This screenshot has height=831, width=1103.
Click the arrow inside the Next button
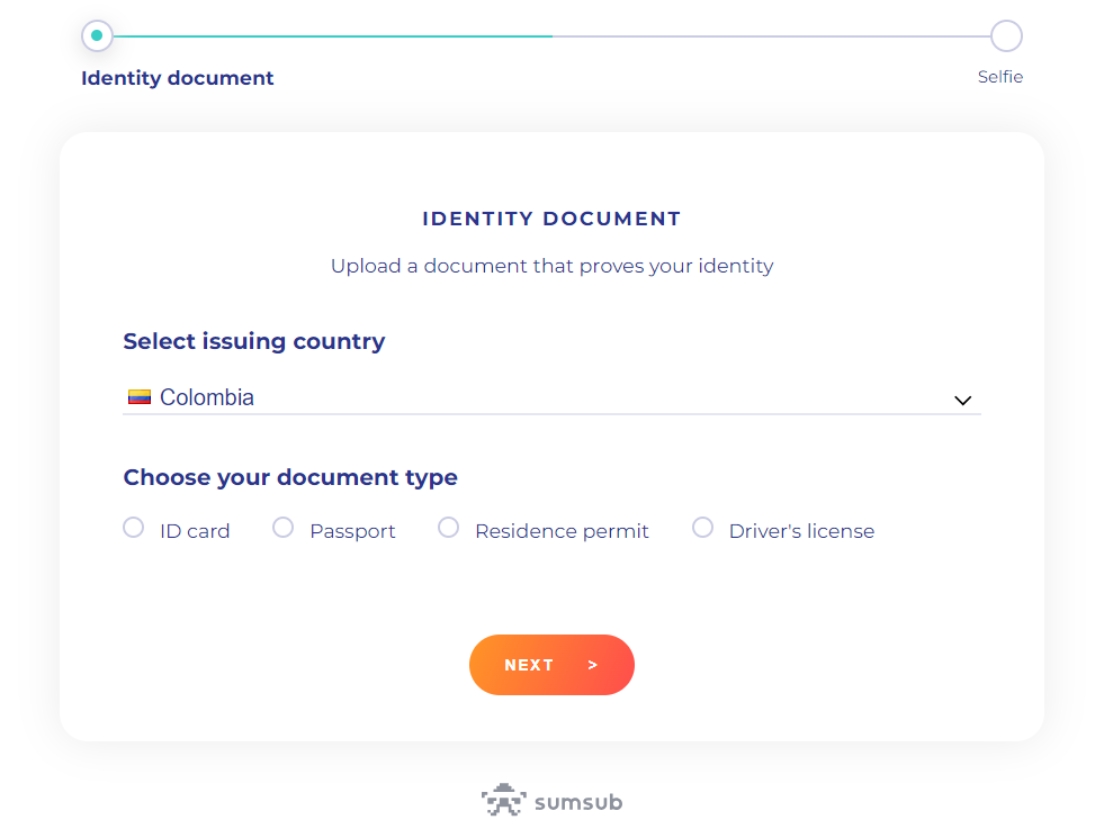pyautogui.click(x=593, y=665)
